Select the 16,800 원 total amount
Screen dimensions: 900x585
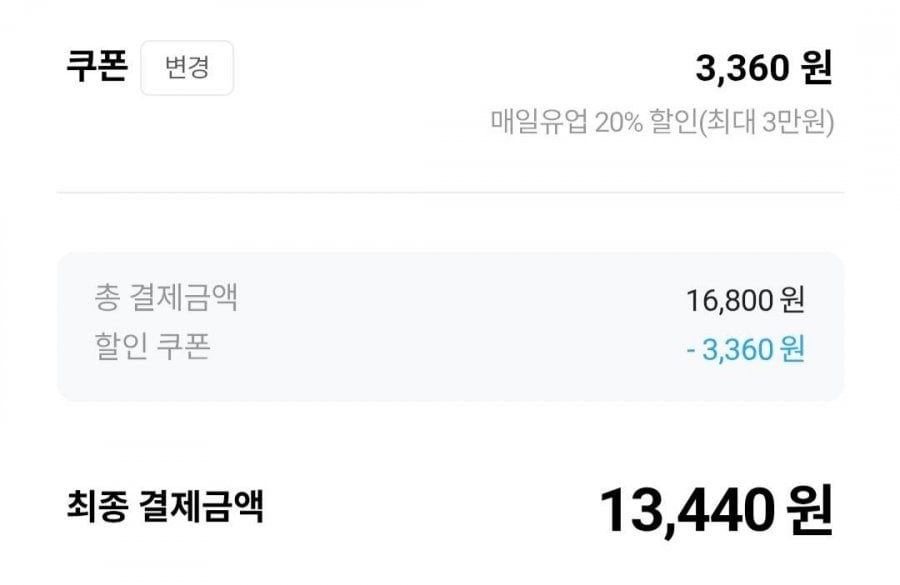745,298
